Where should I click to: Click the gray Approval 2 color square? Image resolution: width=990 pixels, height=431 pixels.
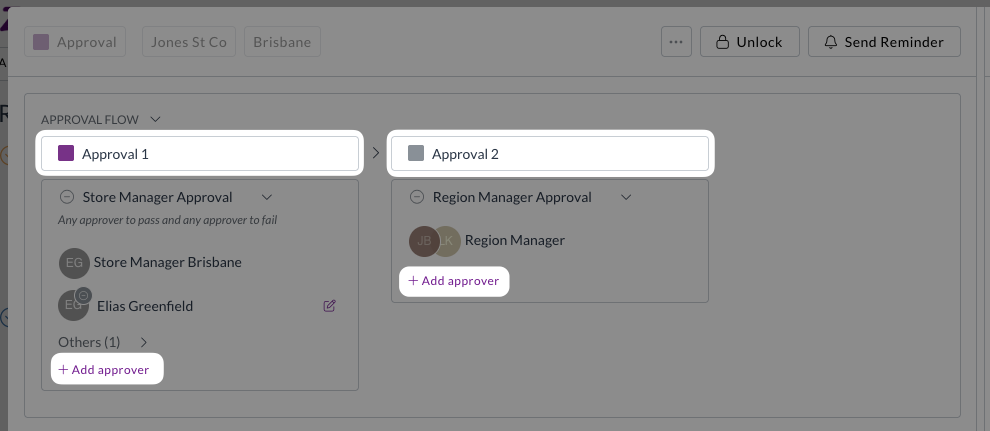(416, 154)
